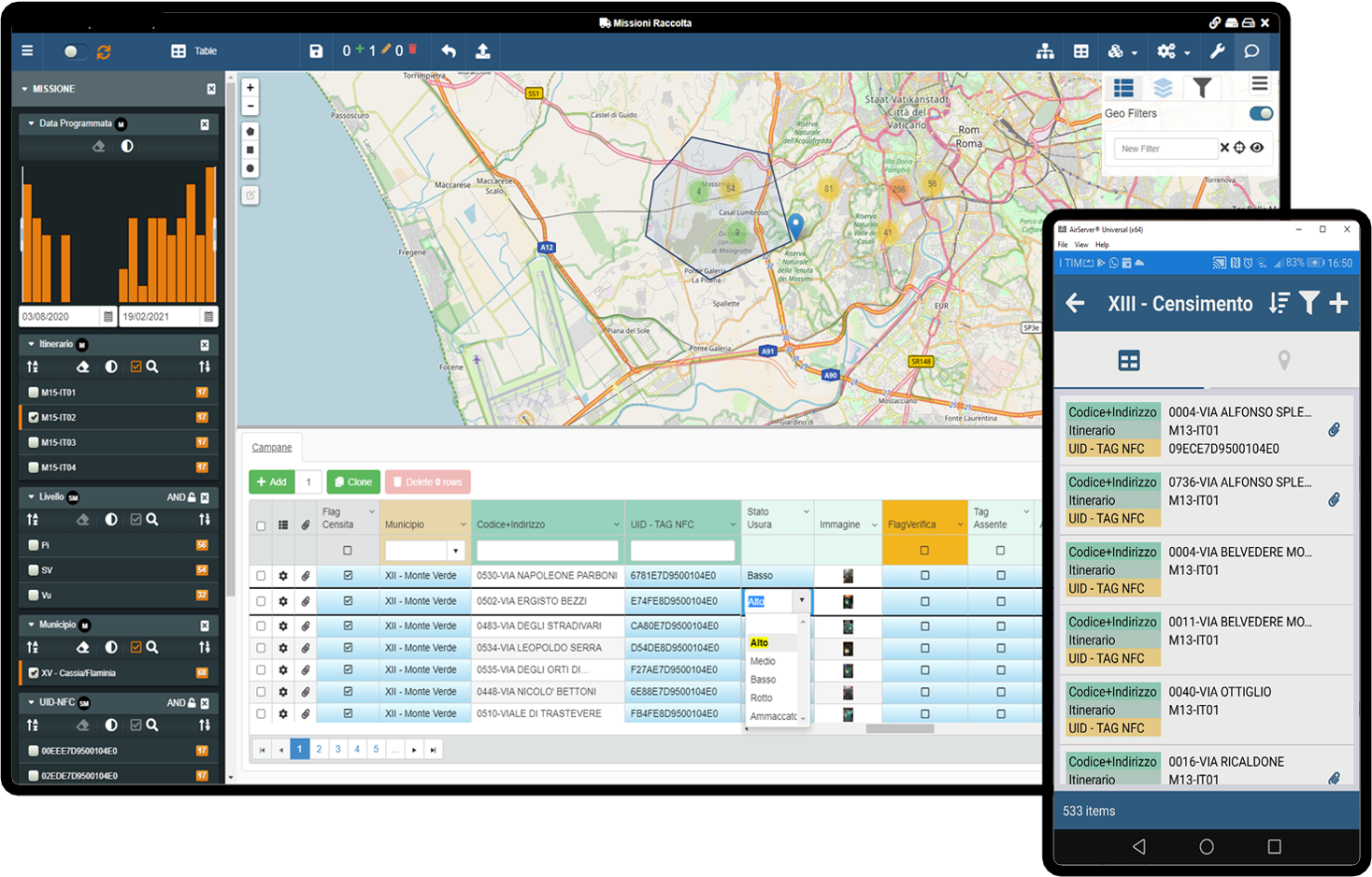The height and width of the screenshot is (877, 1372).
Task: Click the green Add button
Action: tap(271, 482)
